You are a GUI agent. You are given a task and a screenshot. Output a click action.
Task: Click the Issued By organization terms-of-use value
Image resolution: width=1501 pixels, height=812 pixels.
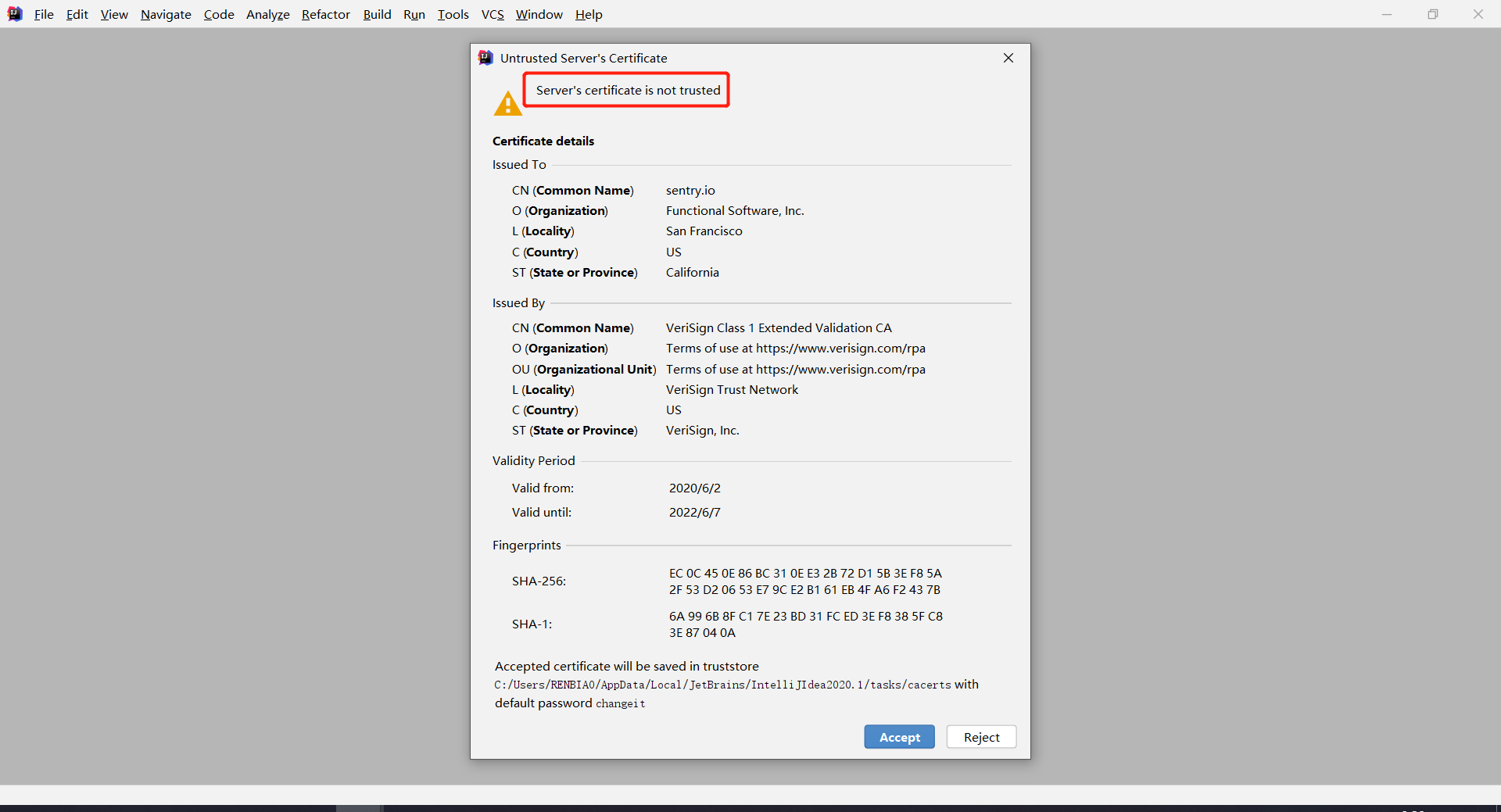(796, 348)
